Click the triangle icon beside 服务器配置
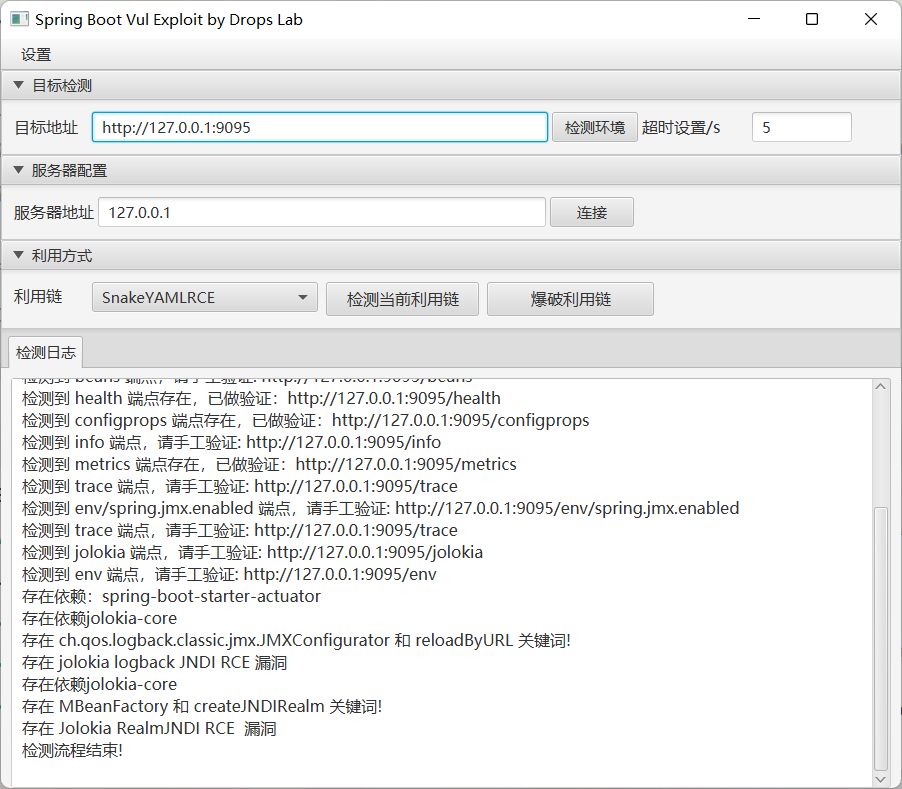Viewport: 902px width, 789px height. (17, 169)
